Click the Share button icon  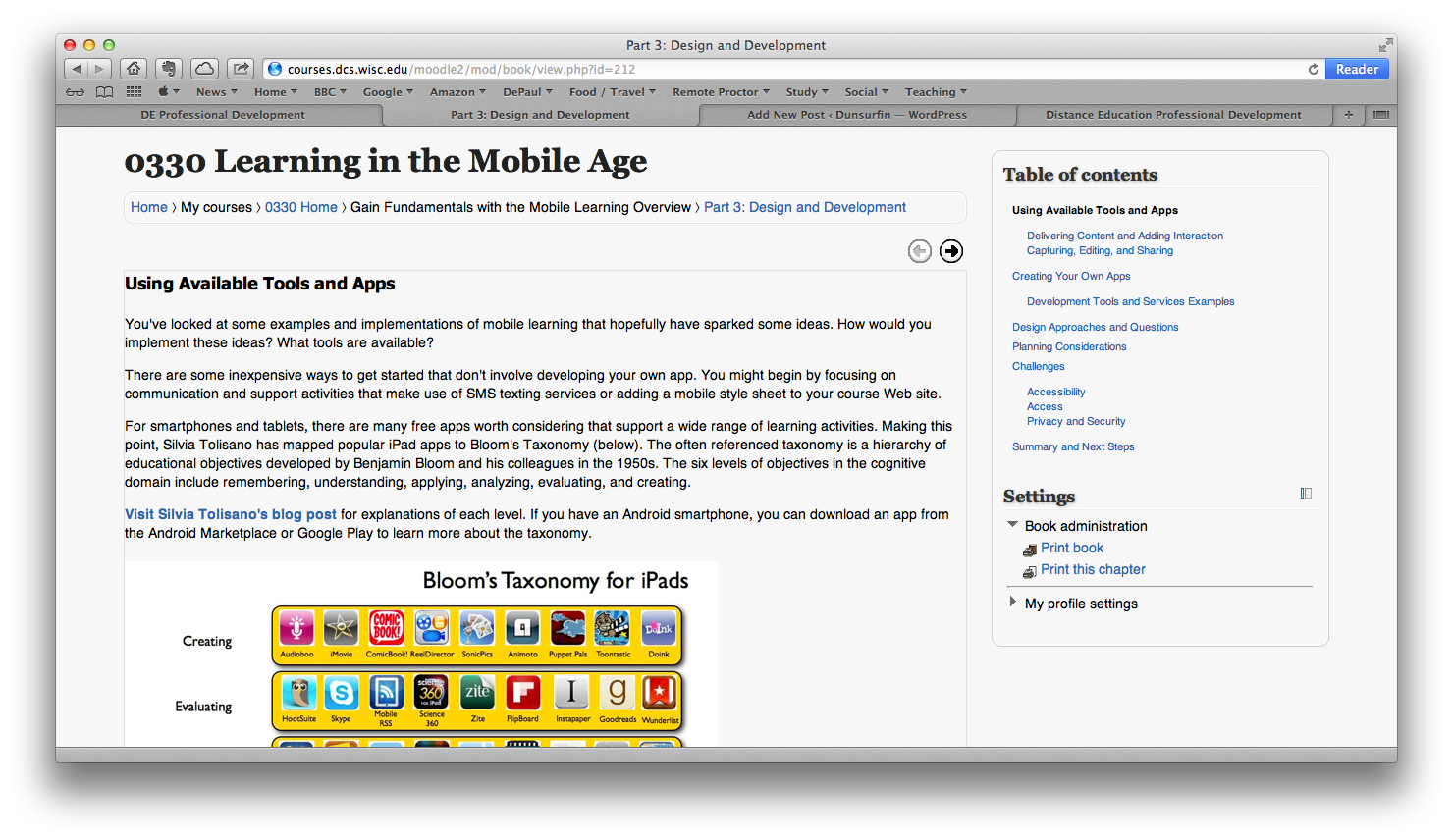coord(241,69)
